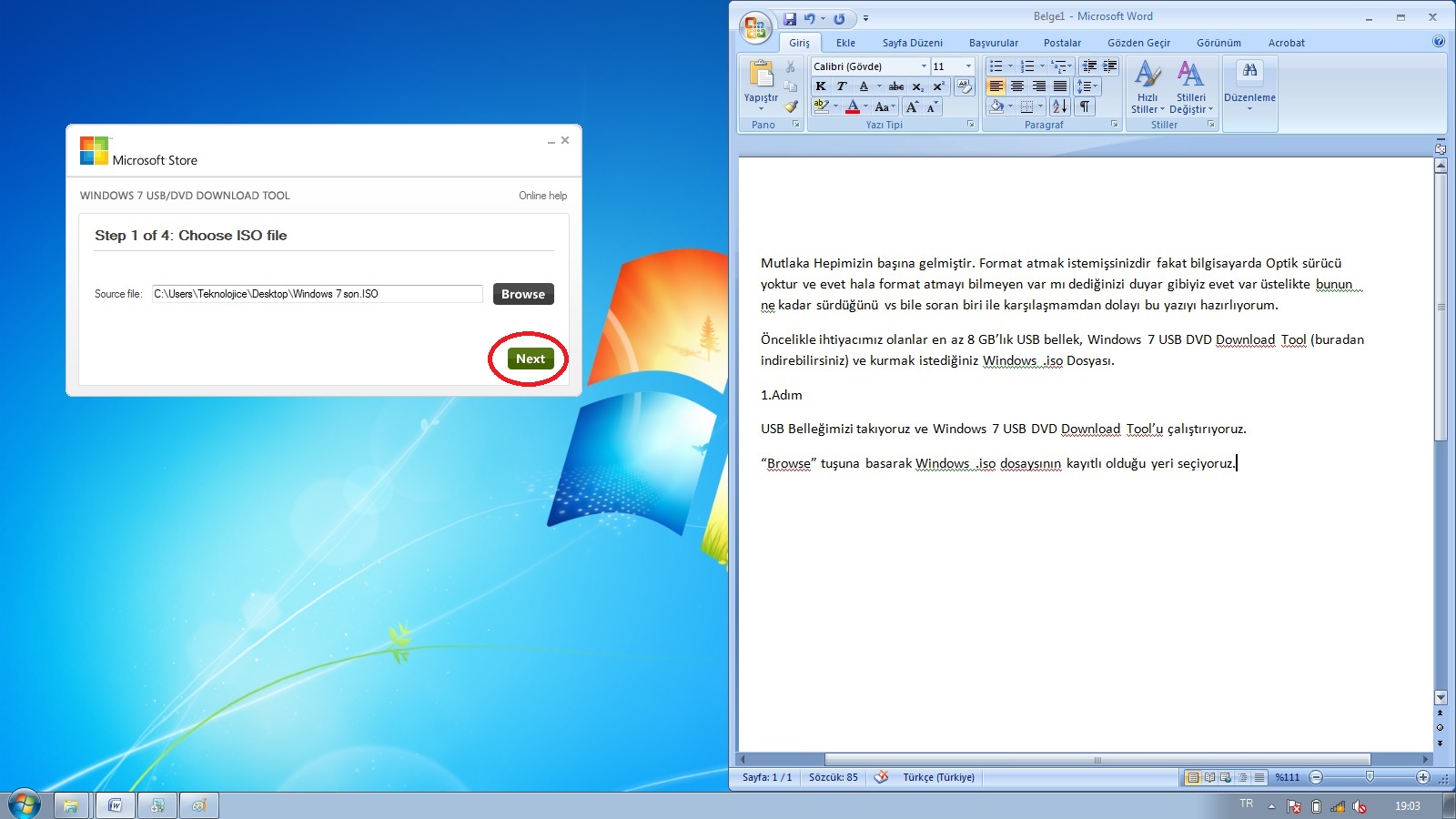Click the text highlight color button
The width and height of the screenshot is (1456, 819).
(821, 106)
